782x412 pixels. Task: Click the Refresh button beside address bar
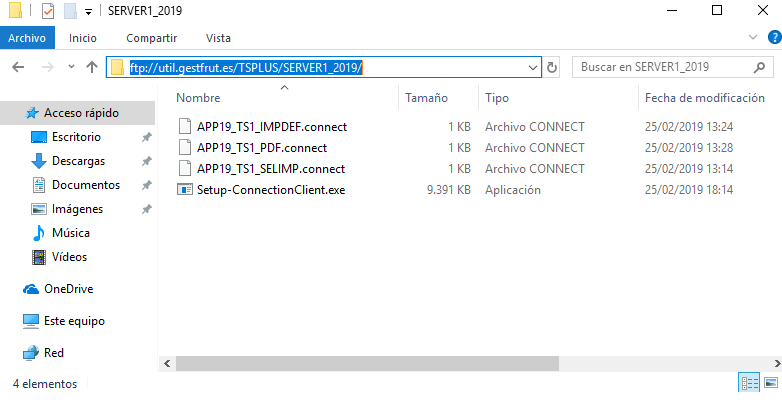point(552,68)
